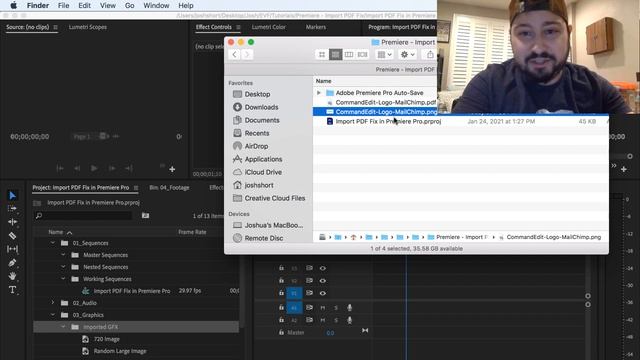Screen dimensions: 640x360
Task: Toggle V1 track output eye
Action: tap(322, 293)
